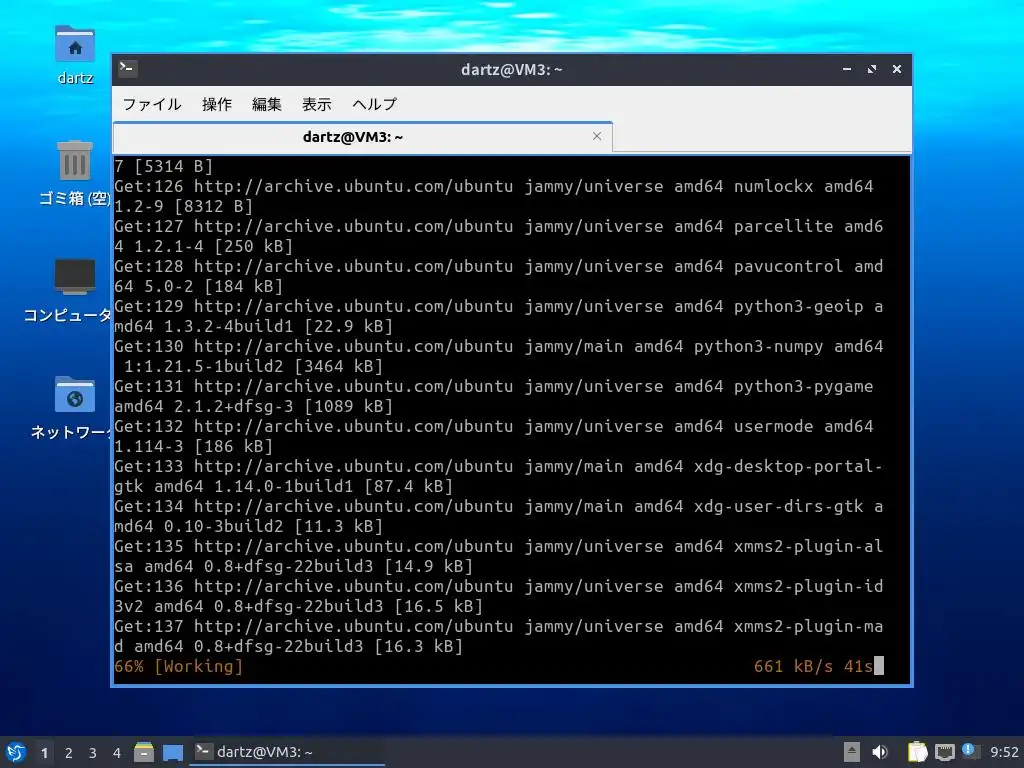
Task: Select dartz@VM3 terminal taskbar button
Action: point(287,752)
